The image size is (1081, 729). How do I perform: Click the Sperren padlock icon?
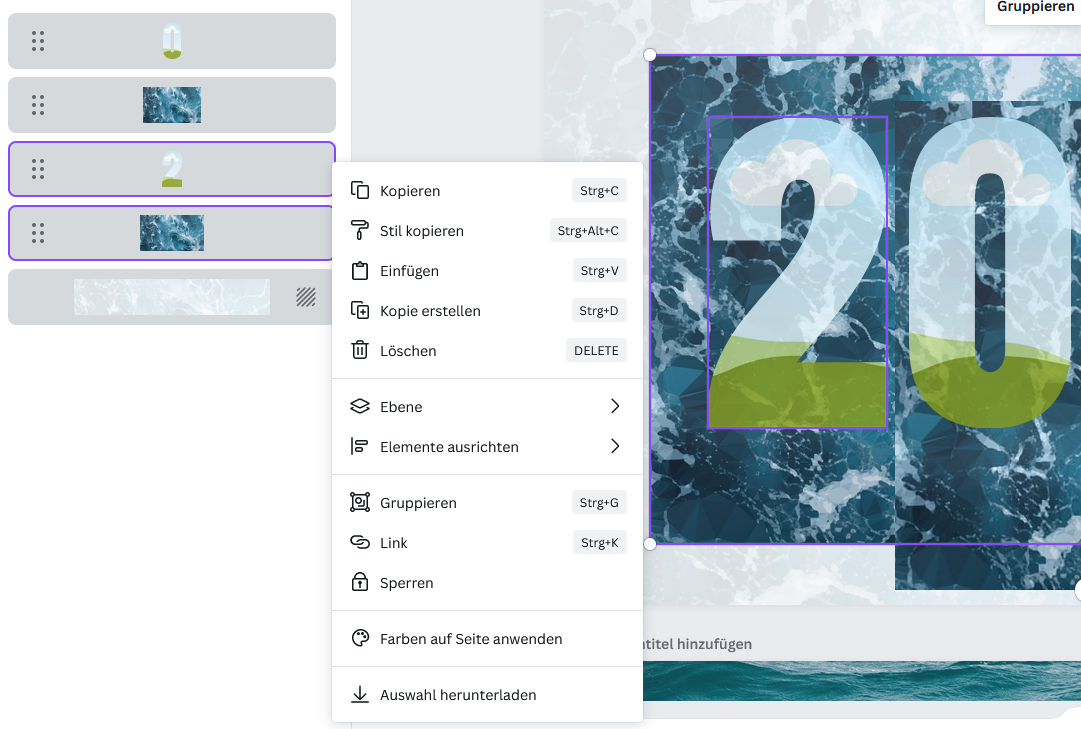(x=360, y=583)
